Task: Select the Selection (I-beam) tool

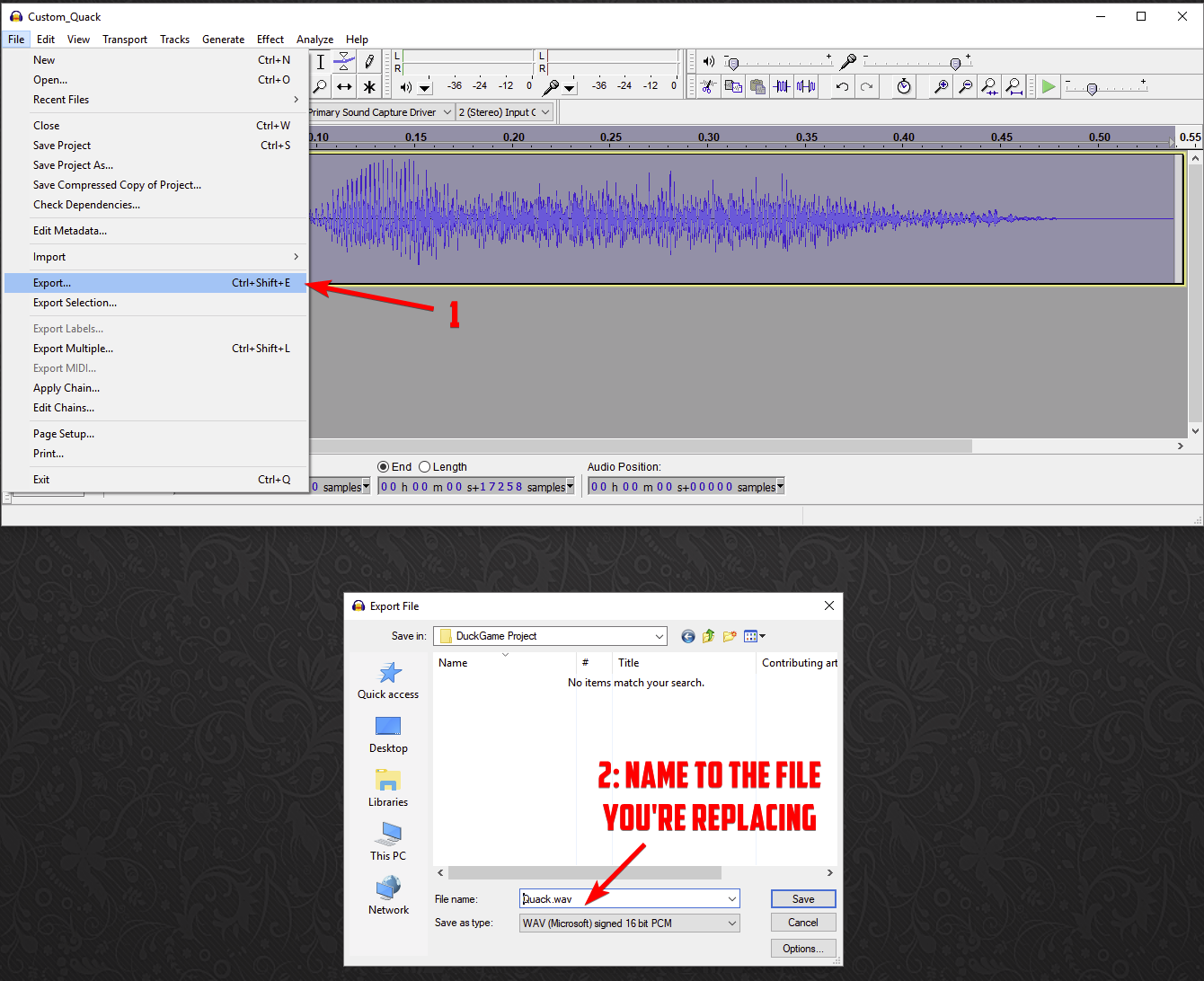Action: pos(321,62)
